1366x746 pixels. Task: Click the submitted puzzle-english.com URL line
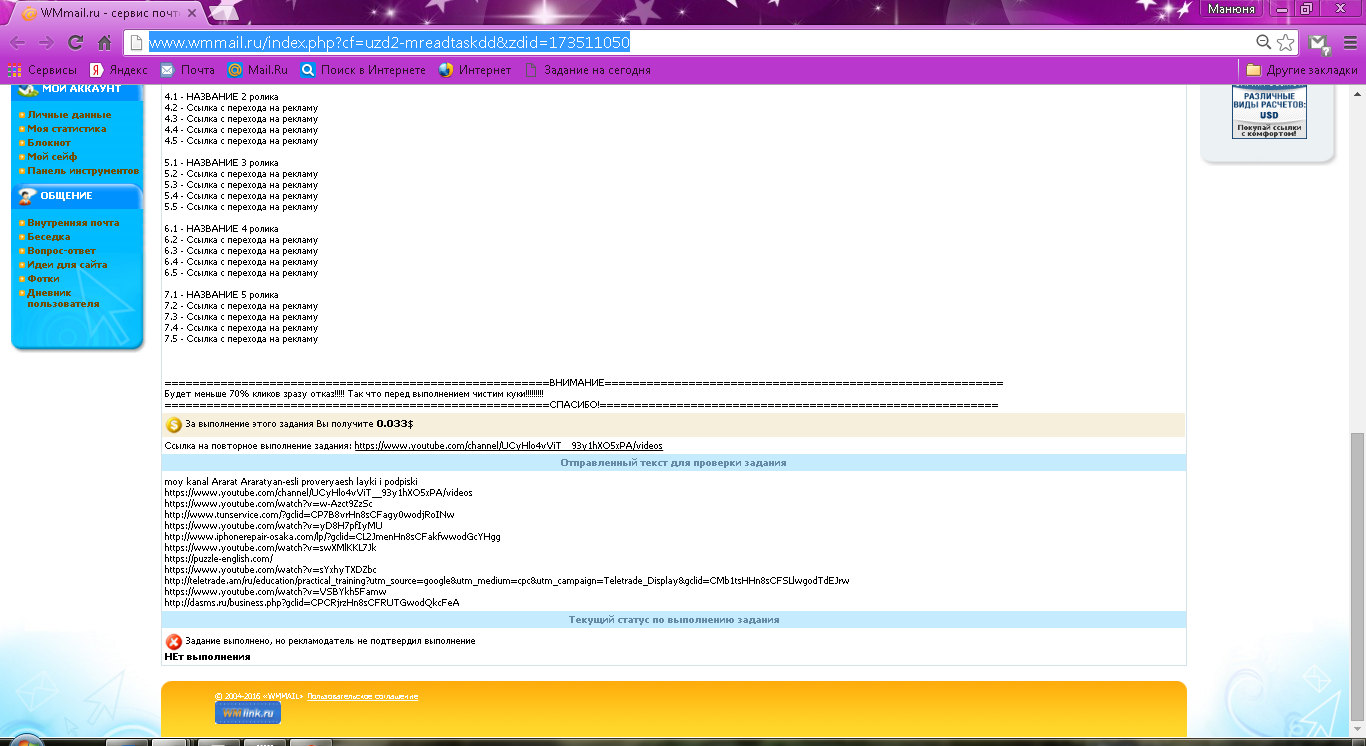coord(218,559)
